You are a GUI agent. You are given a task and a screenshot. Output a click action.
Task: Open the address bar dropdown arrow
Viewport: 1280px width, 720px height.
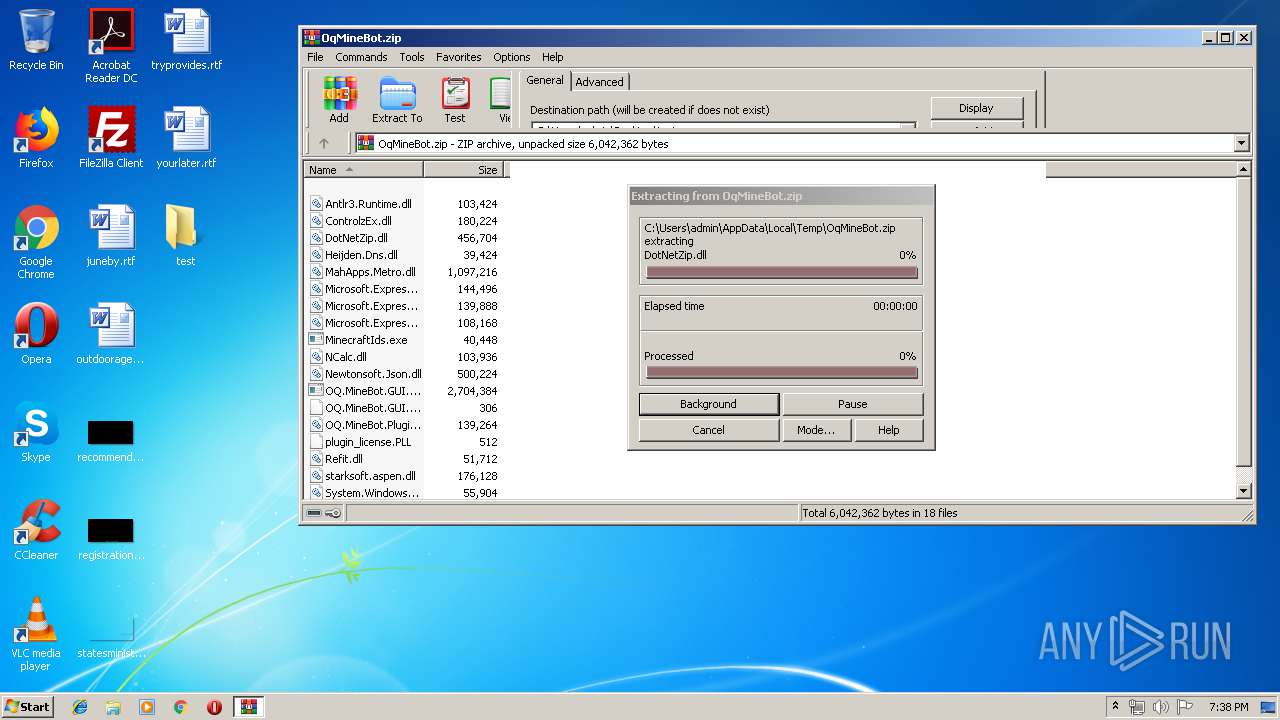(x=1241, y=144)
